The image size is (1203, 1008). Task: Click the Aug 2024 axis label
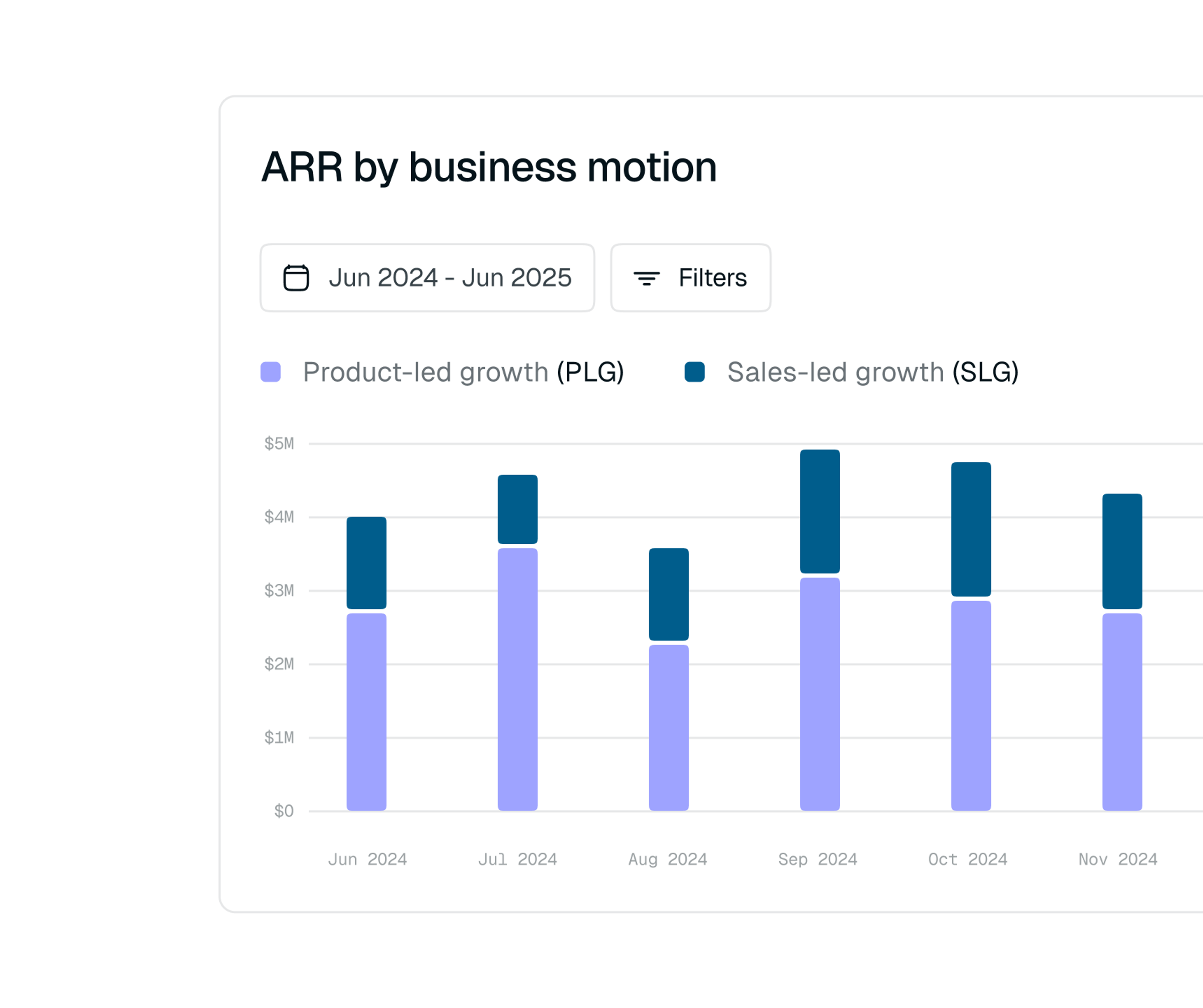coord(668,859)
